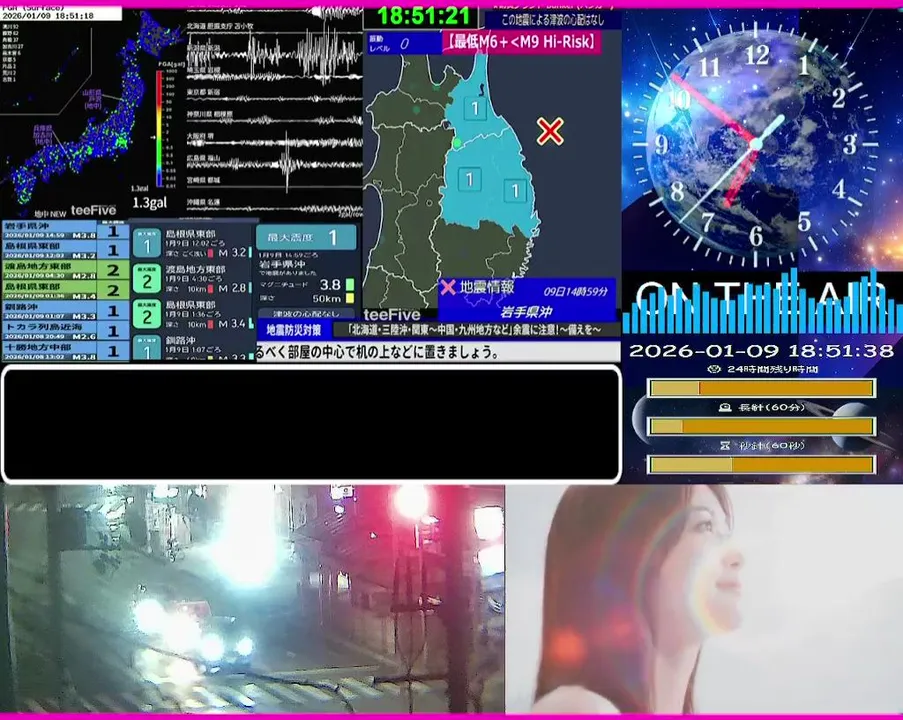Click the 神奈川県 相模原 seismograph trace label

coord(210,114)
